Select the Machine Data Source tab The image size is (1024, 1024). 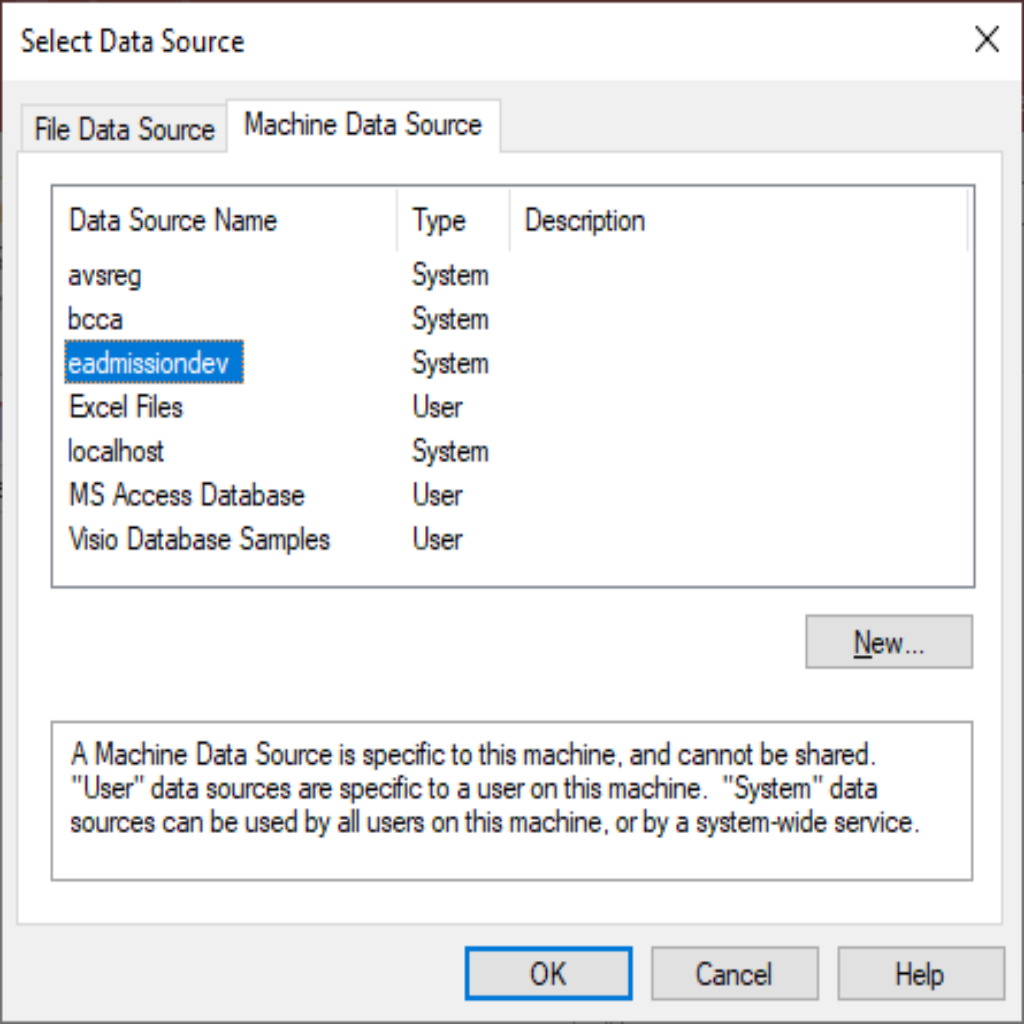363,125
